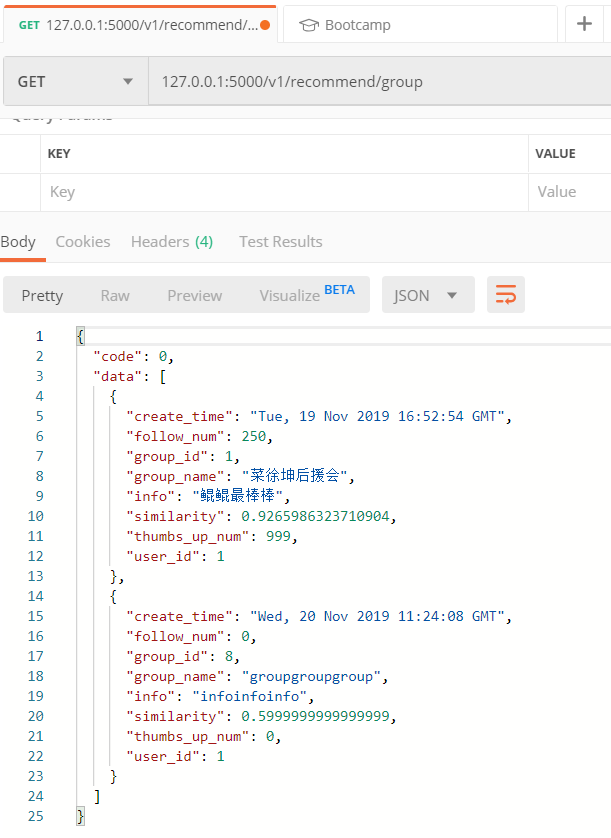Viewport: 611px width, 838px height.
Task: Click the VALUE column header
Action: click(x=555, y=154)
